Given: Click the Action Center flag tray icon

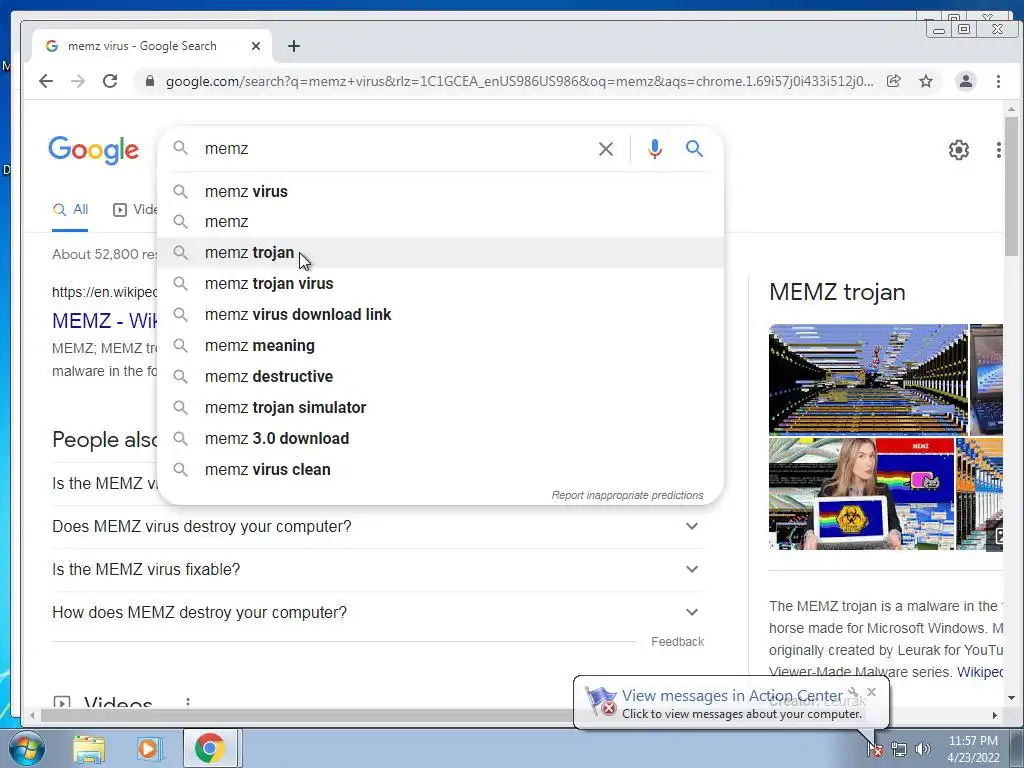Looking at the screenshot, I should (x=874, y=749).
